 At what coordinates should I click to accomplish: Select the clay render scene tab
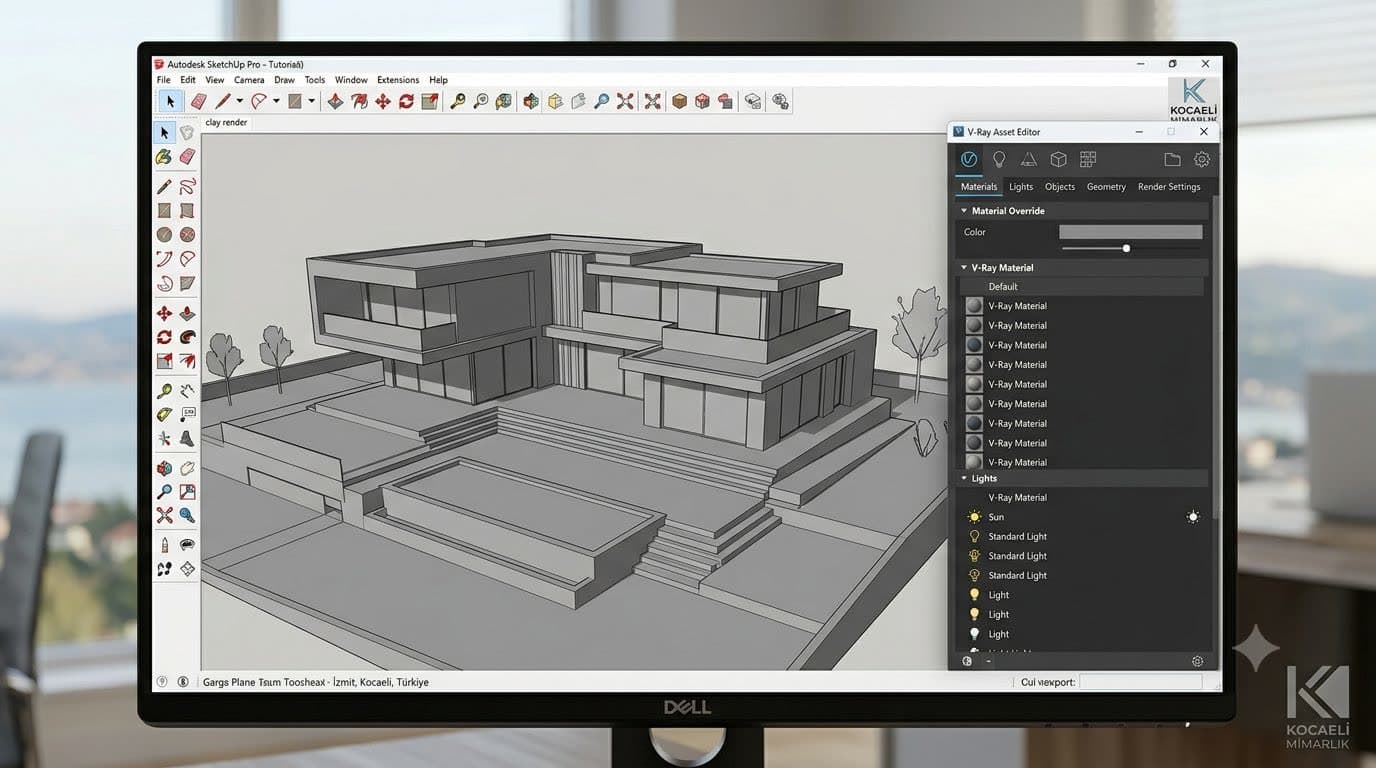coord(226,123)
